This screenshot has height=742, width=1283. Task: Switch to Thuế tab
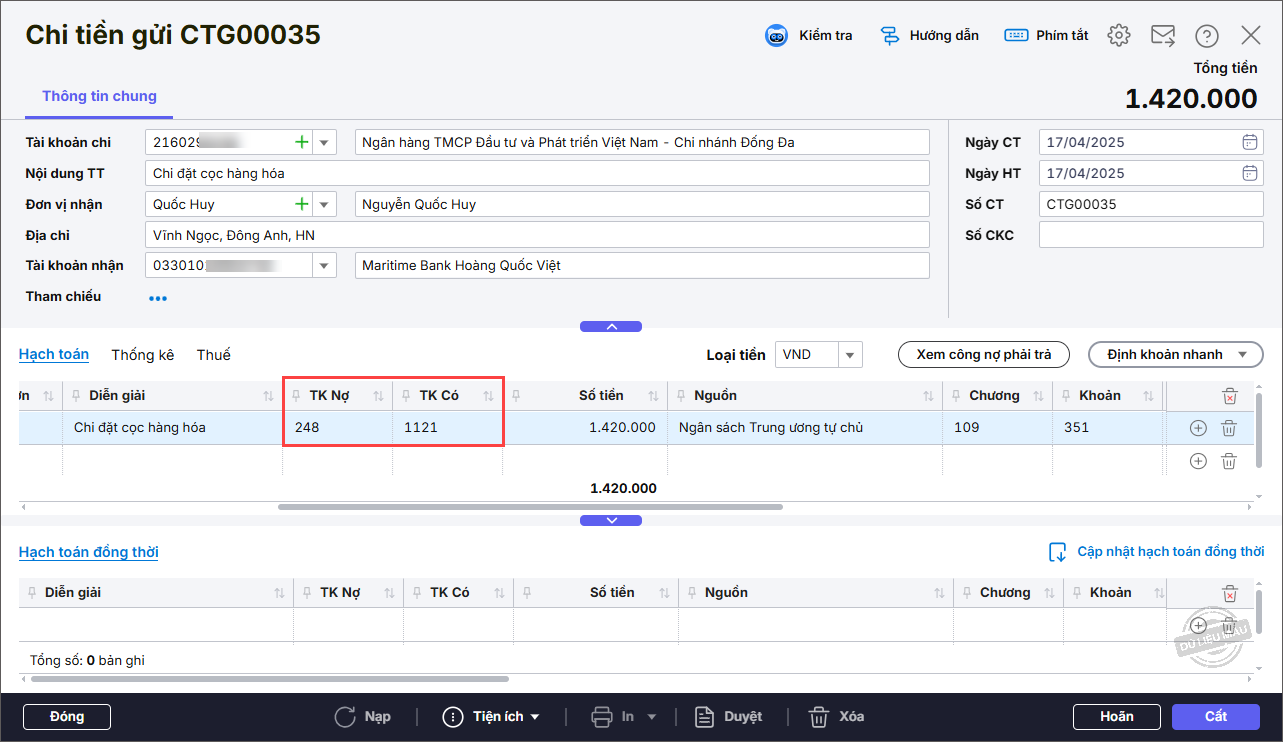coord(213,355)
